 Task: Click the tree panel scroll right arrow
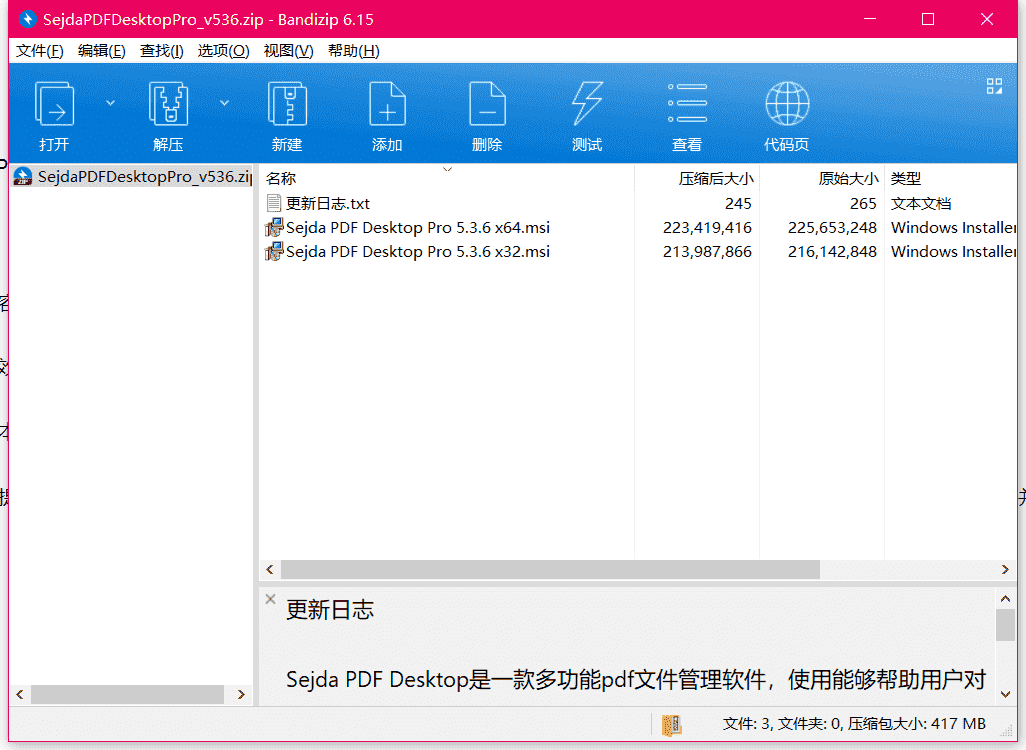(241, 694)
